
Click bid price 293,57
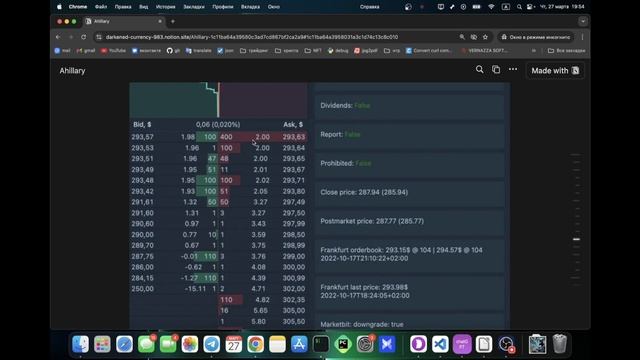tap(142, 137)
